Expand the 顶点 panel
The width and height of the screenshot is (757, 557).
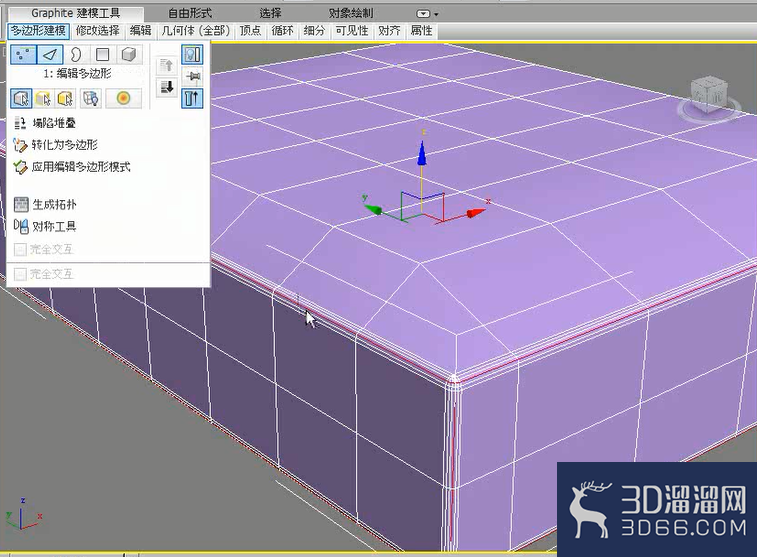pyautogui.click(x=250, y=31)
